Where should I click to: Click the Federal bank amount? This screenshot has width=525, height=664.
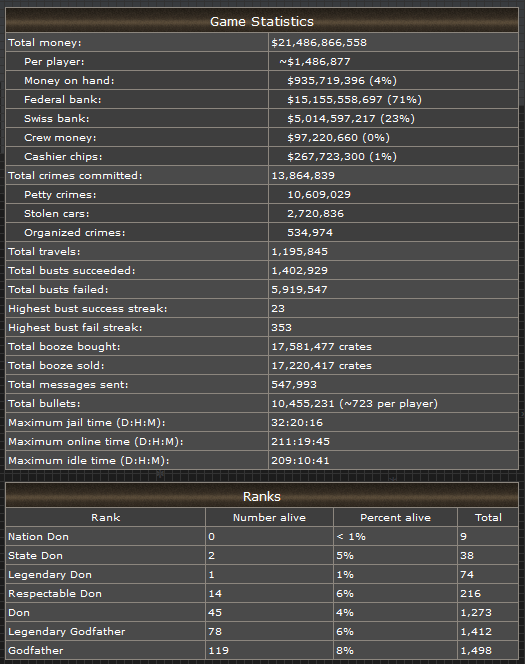coord(354,100)
